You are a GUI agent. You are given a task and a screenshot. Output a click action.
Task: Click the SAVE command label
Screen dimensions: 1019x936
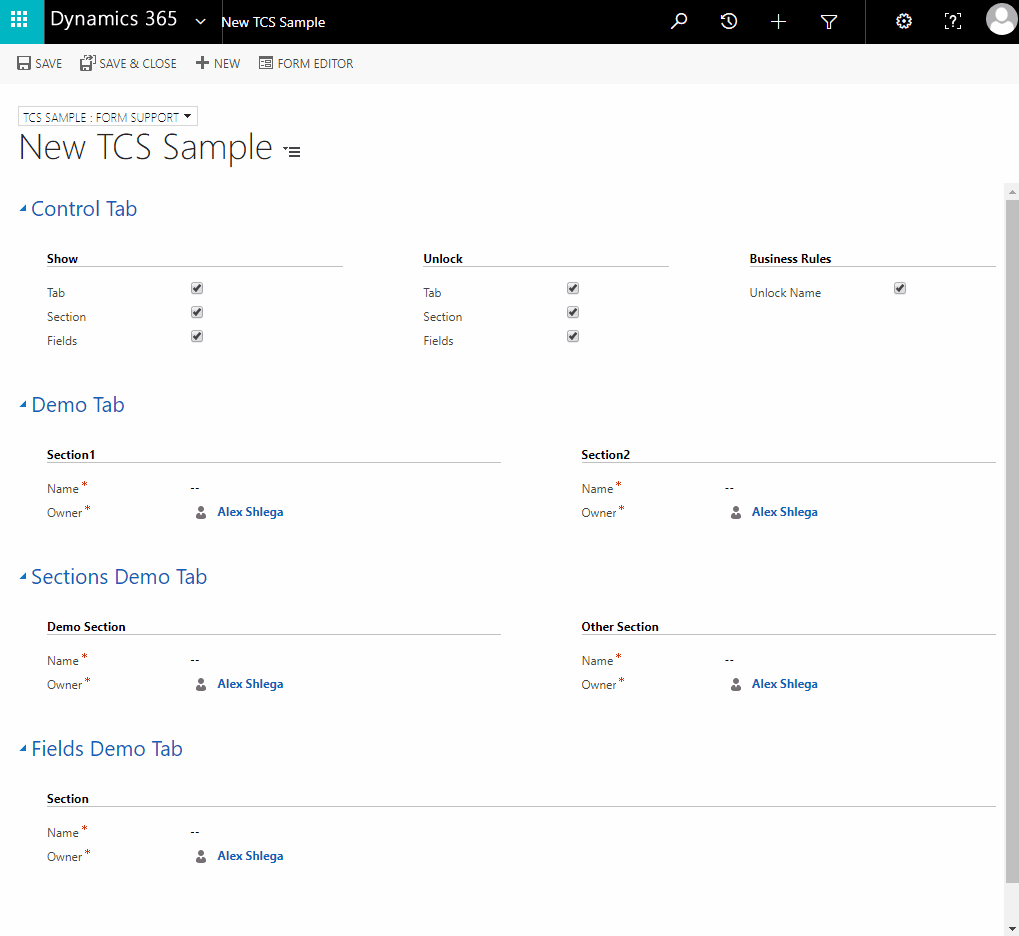49,64
